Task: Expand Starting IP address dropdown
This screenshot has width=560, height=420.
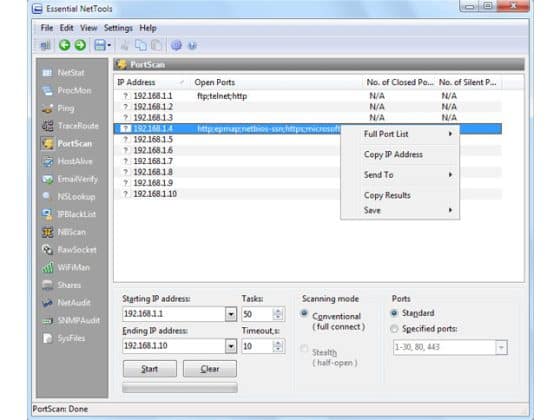Action: pyautogui.click(x=231, y=314)
